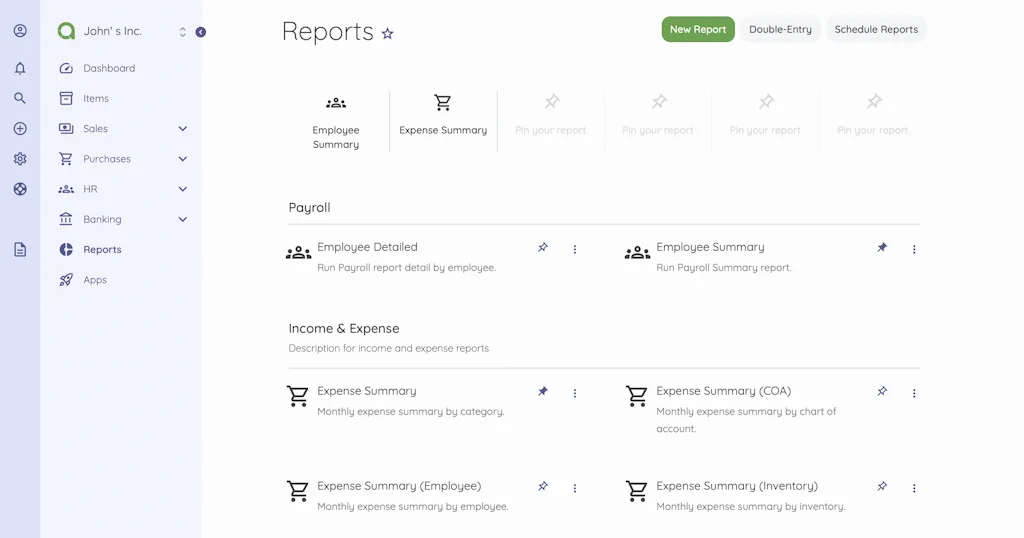Viewport: 1024px width, 538px height.
Task: Expand the Sales menu section
Action: [182, 129]
